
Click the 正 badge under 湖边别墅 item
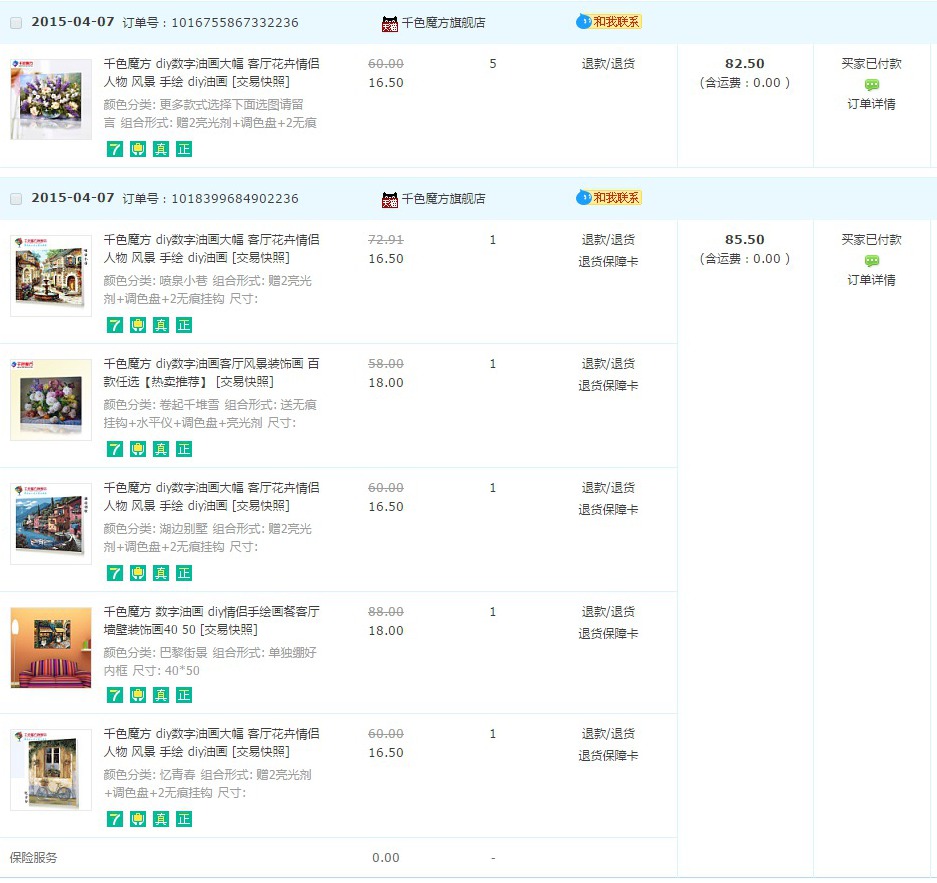(184, 573)
